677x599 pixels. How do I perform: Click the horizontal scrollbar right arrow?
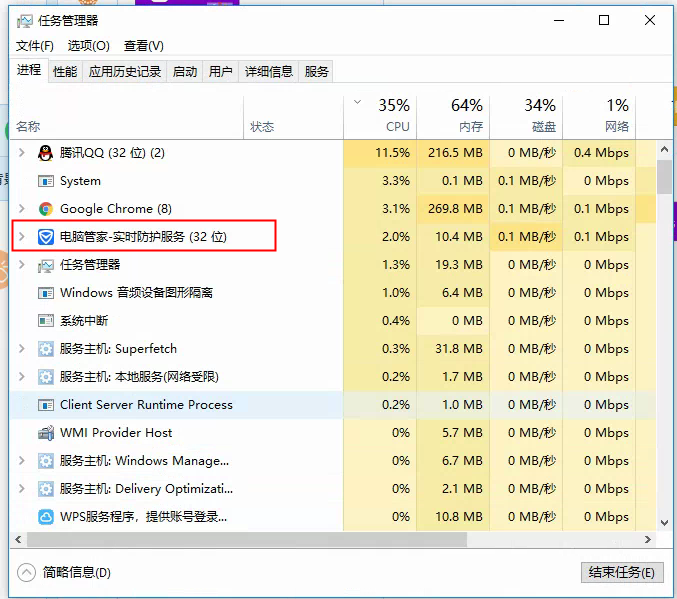coord(648,539)
